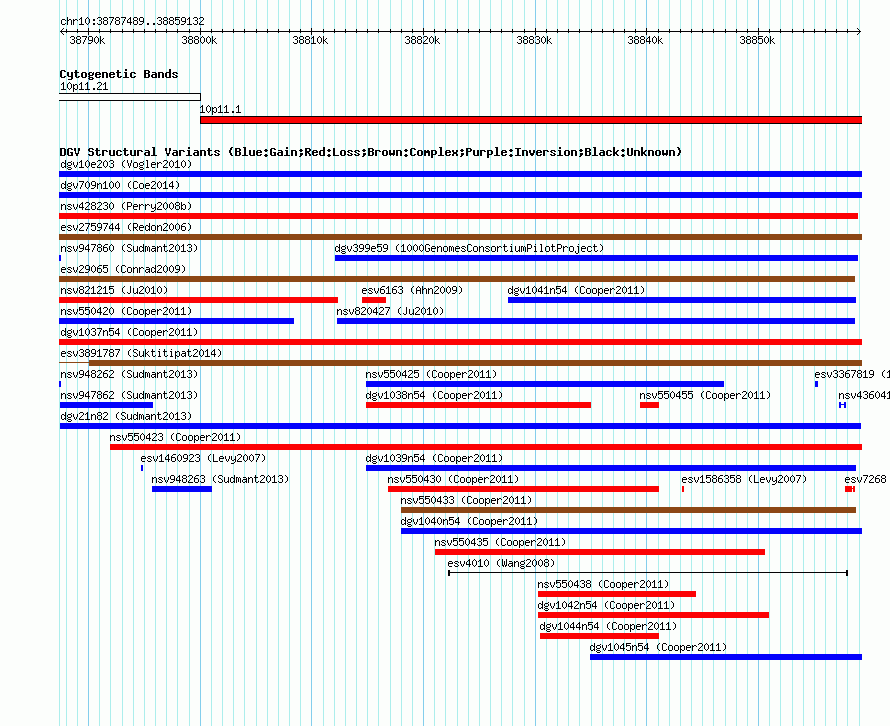Click the red dgv1044n54 loss bar
890x726 pixels.
(x=599, y=636)
